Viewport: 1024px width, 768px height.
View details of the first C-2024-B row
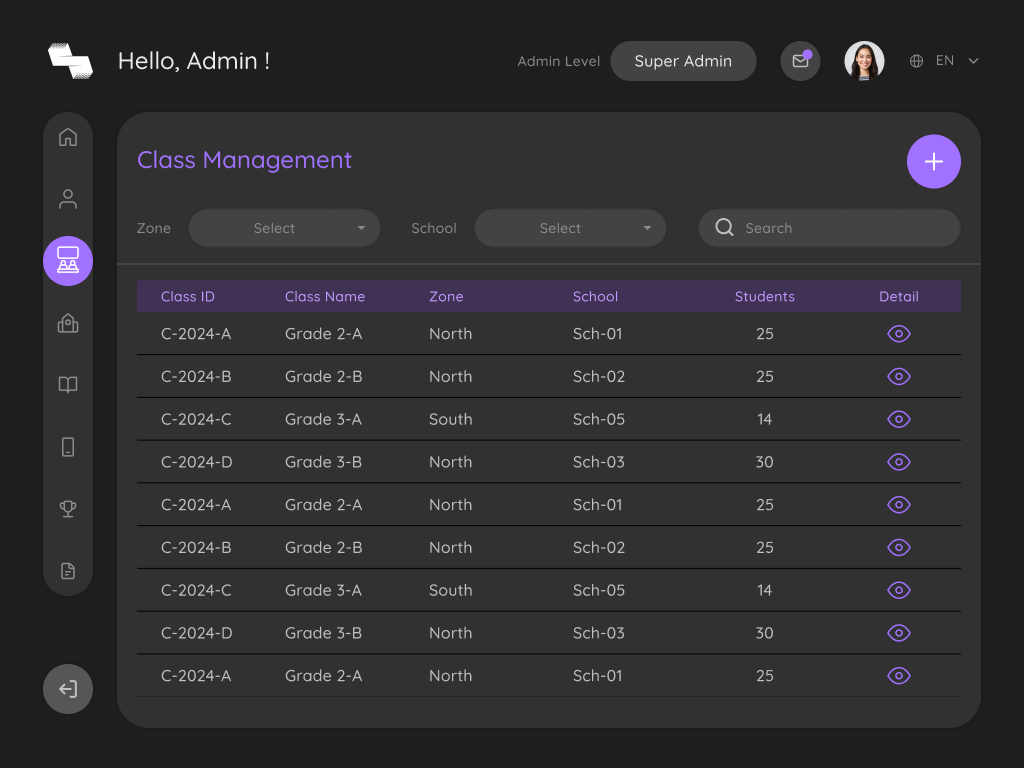[899, 376]
